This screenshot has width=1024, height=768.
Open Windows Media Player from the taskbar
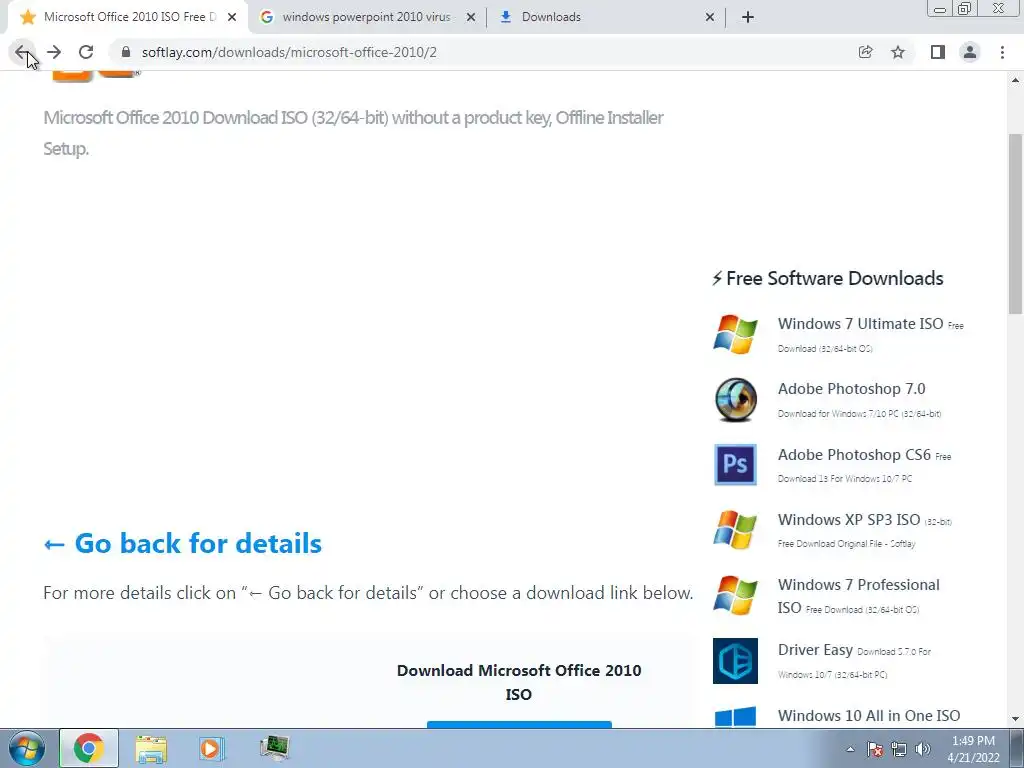tap(212, 748)
